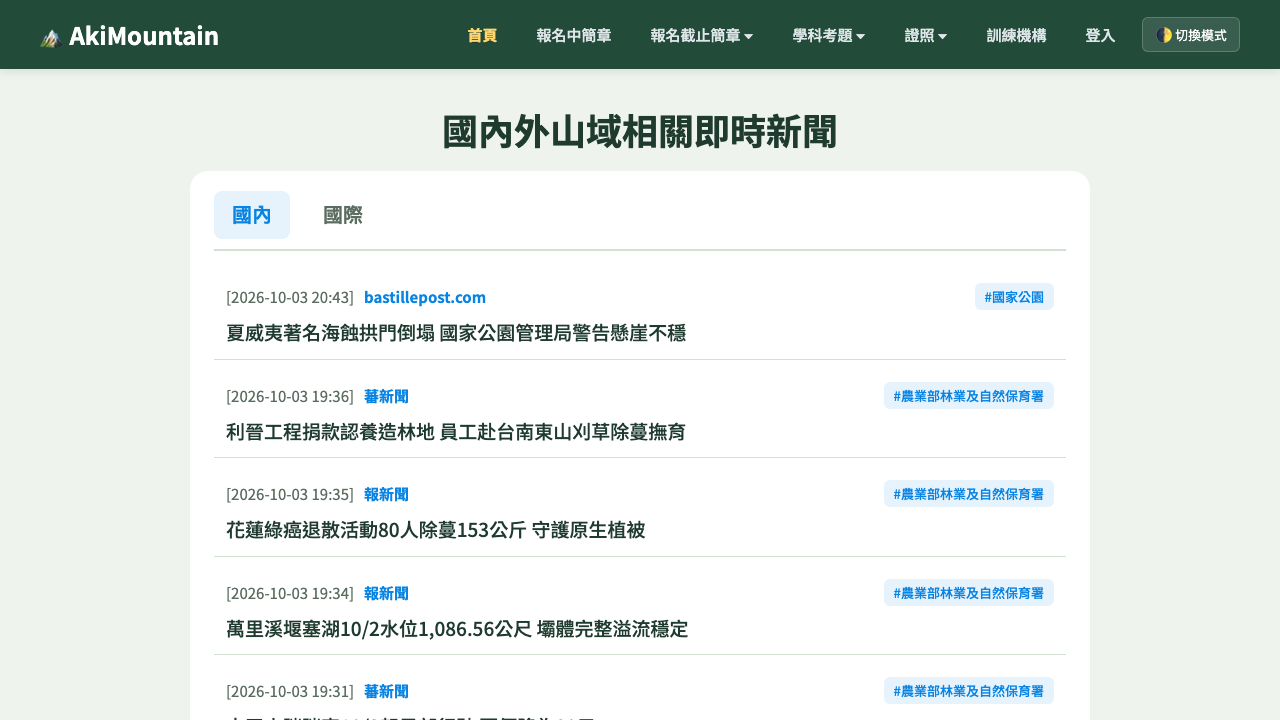Screen dimensions: 1280x720
Task: Switch to the 國際 news tab
Action: pyautogui.click(x=343, y=215)
